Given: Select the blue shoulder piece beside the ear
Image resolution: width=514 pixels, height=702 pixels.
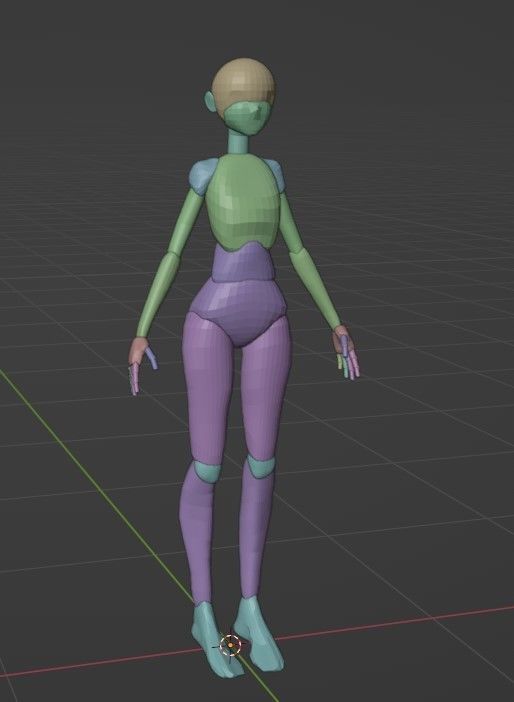Looking at the screenshot, I should 202,177.
